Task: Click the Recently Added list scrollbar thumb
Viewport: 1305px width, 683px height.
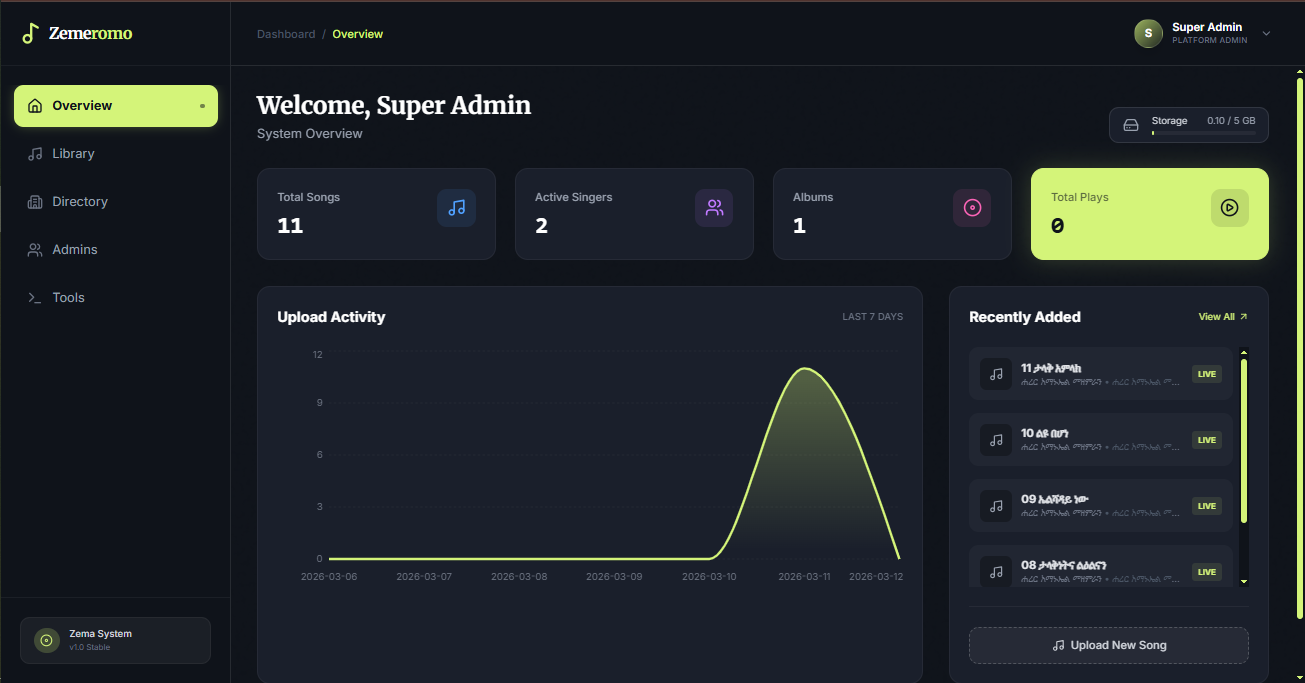Action: click(1244, 440)
